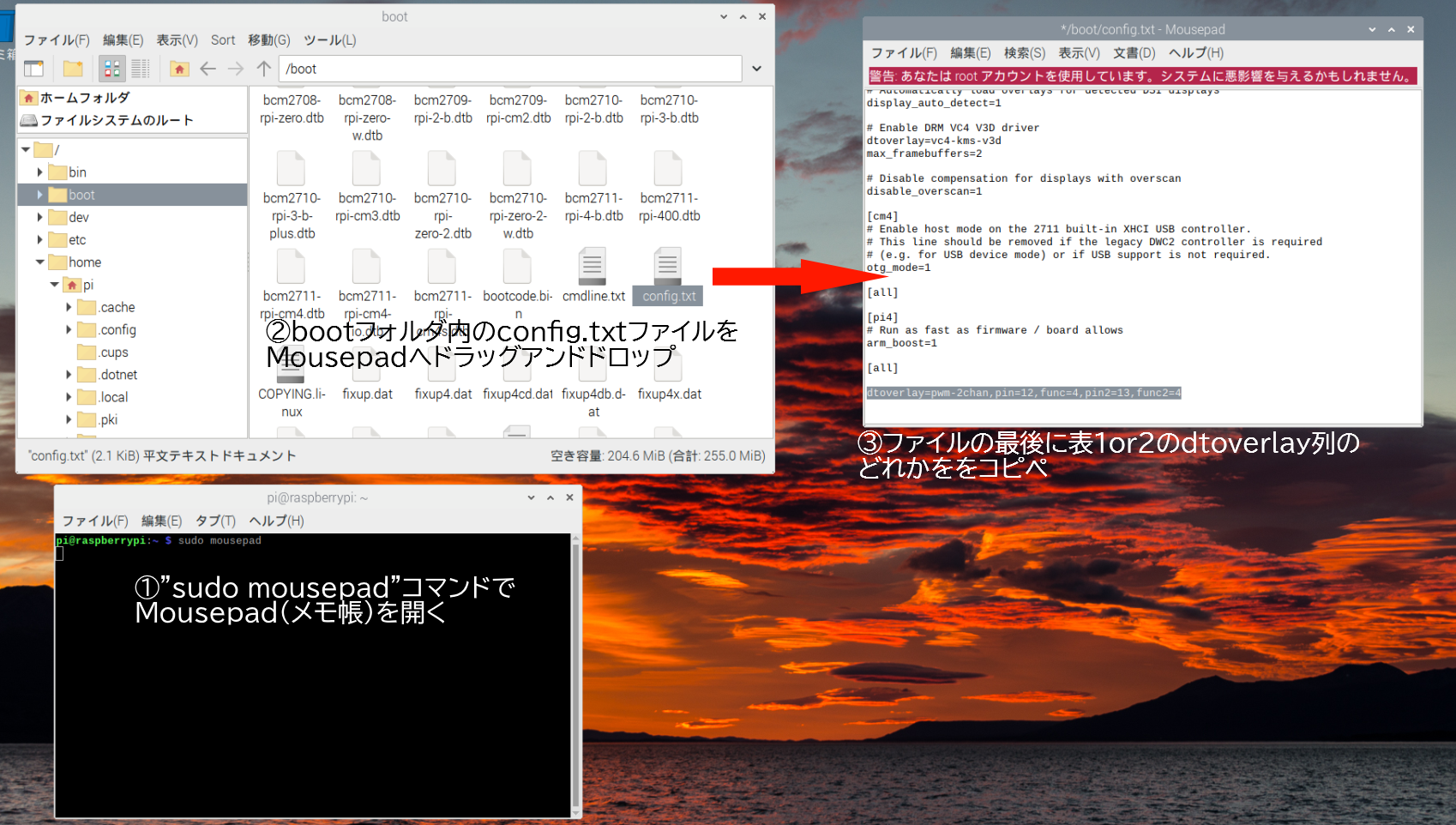Click the forward navigation arrow
1456x825 pixels.
click(236, 69)
